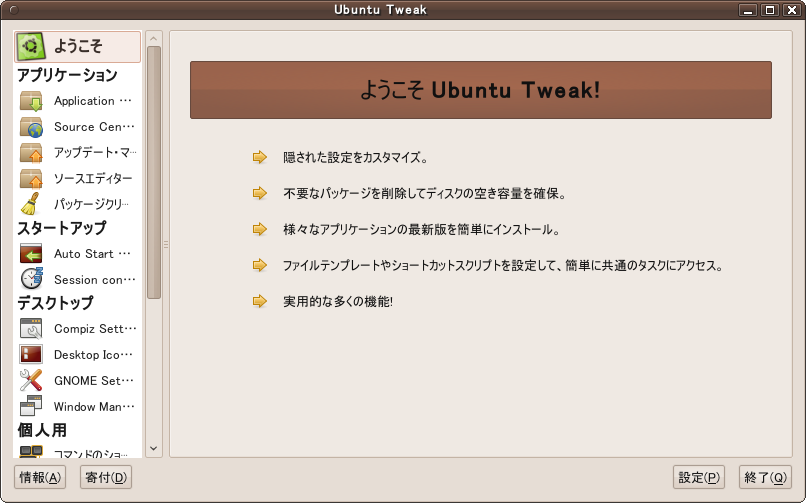Open the Application Center icon

point(31,101)
